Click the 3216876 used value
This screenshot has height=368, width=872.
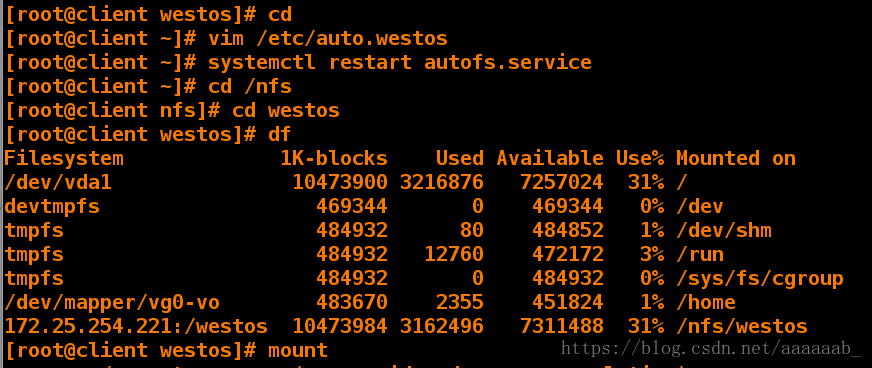click(442, 182)
